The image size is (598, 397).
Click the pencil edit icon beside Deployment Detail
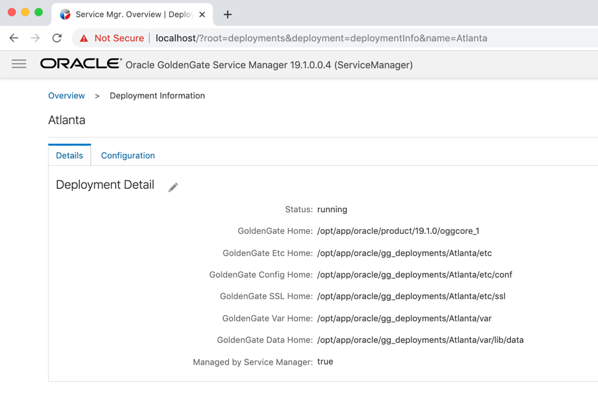click(173, 187)
